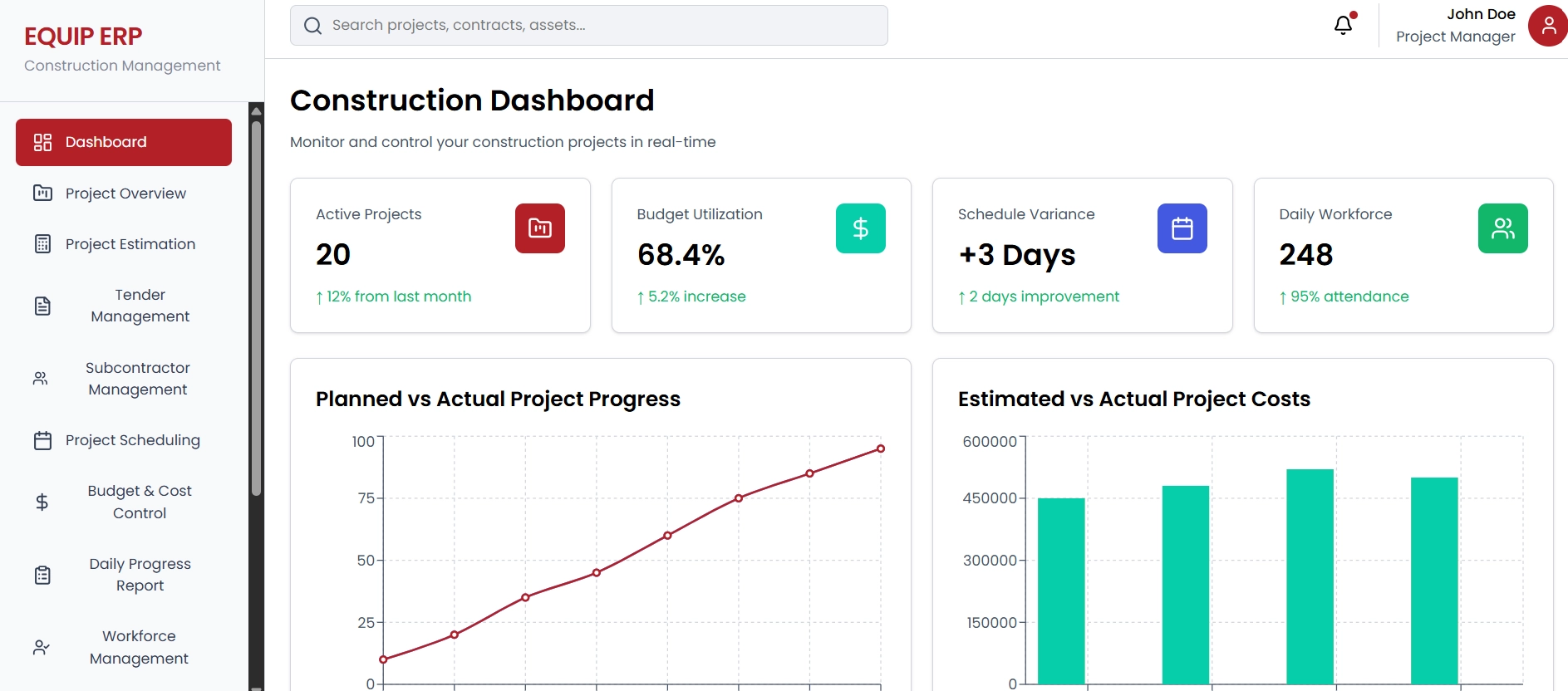This screenshot has height=691, width=1568.
Task: Open Subcontractor Management section
Action: pyautogui.click(x=137, y=379)
